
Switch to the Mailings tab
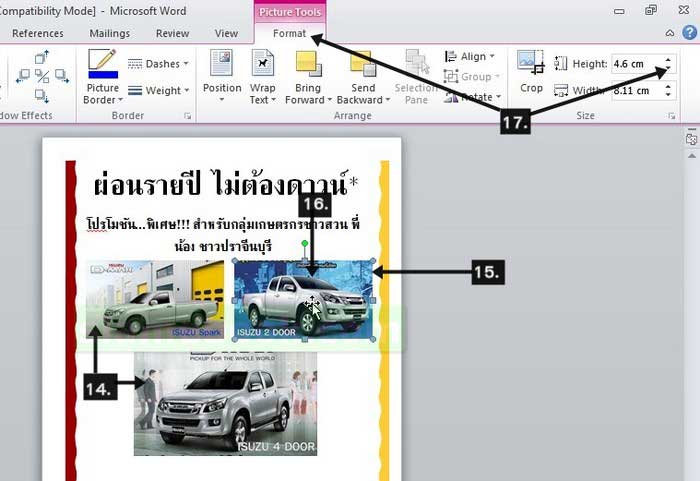tap(109, 33)
